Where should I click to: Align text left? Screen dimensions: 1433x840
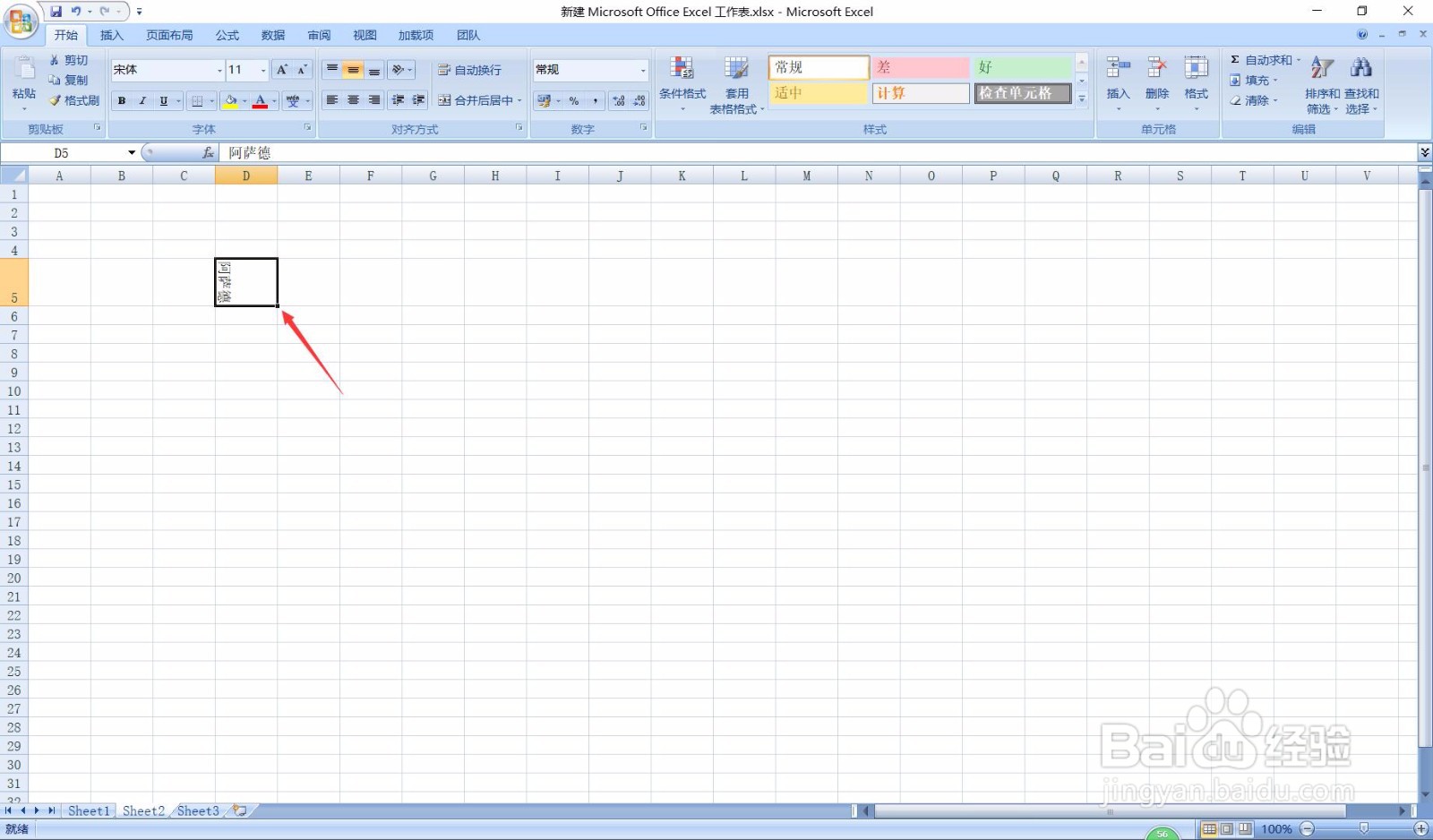coord(332,100)
